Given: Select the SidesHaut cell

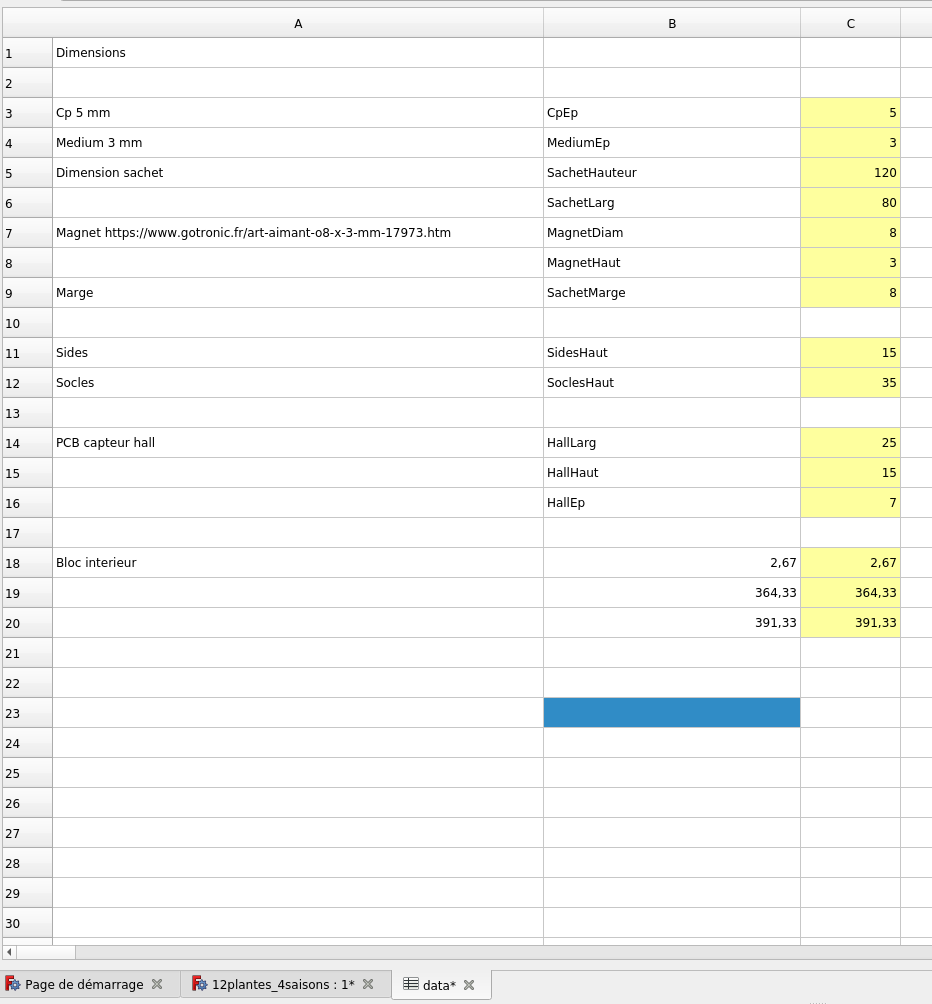Looking at the screenshot, I should [671, 353].
